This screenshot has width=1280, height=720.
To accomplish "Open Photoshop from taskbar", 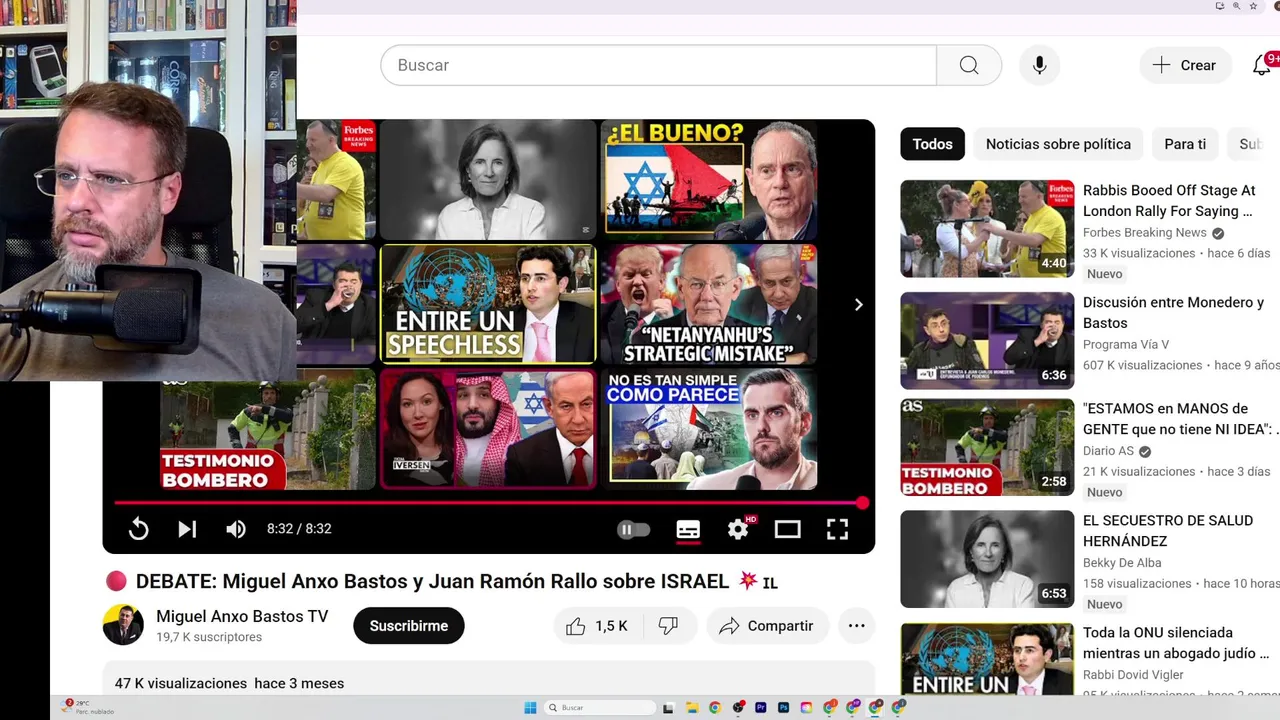I will point(783,708).
